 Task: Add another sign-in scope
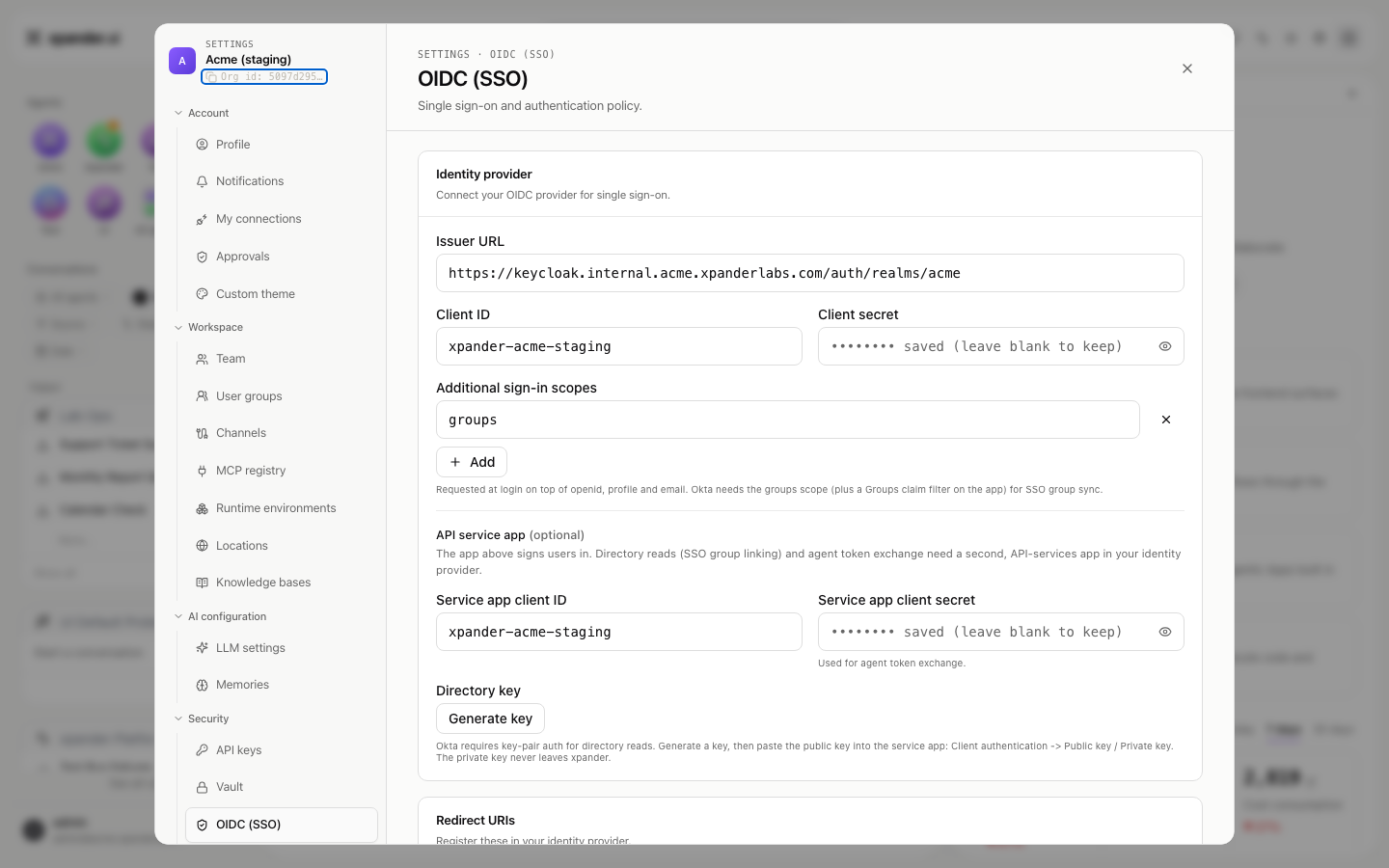[472, 462]
